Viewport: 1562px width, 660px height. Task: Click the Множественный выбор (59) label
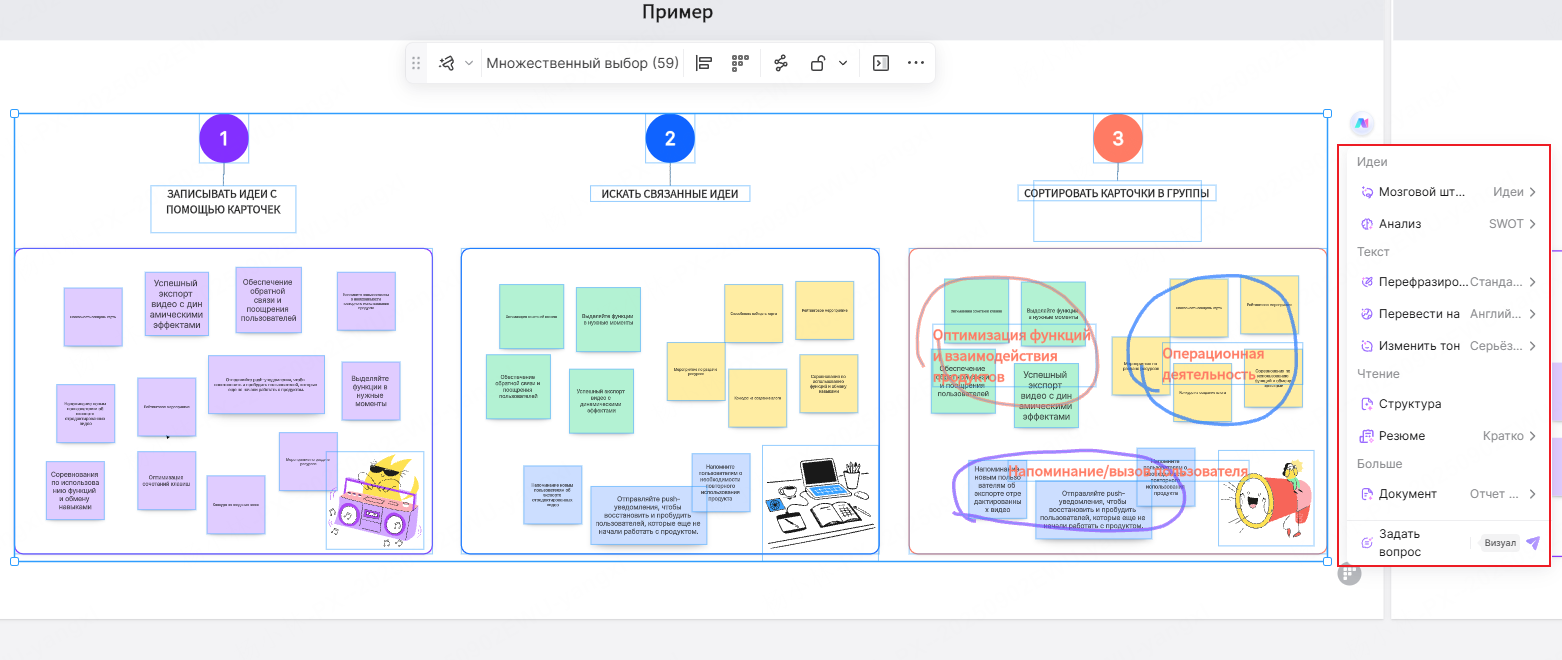tap(582, 63)
